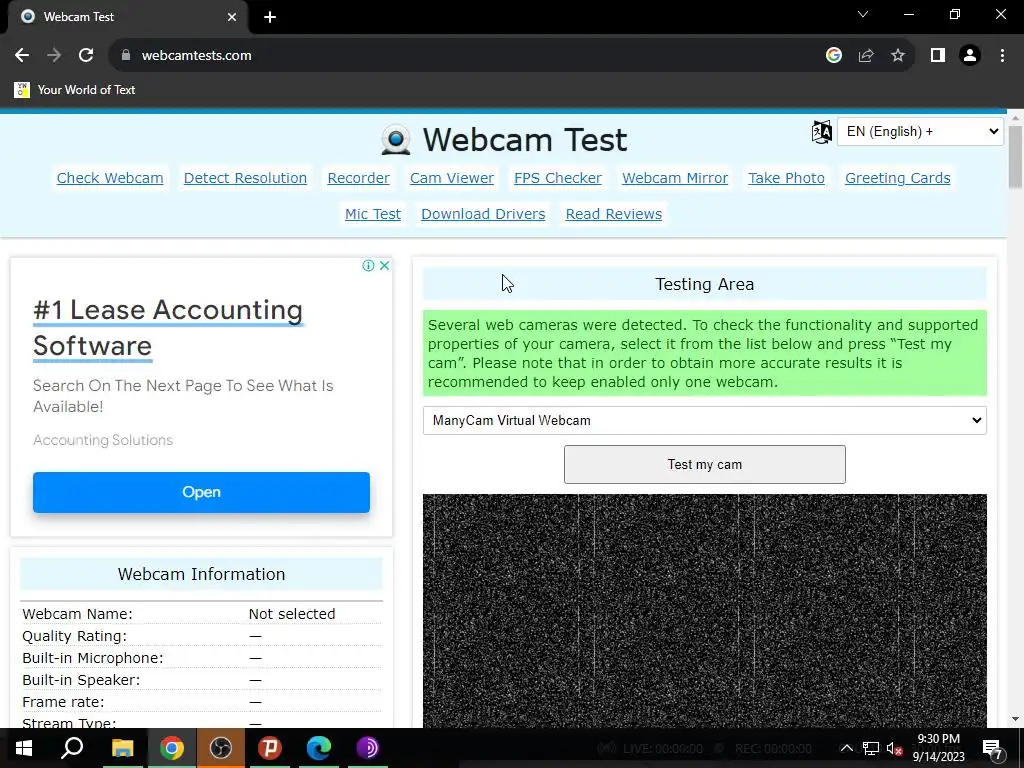
Task: Click the 'Not selected' webcam name value
Action: coord(292,615)
